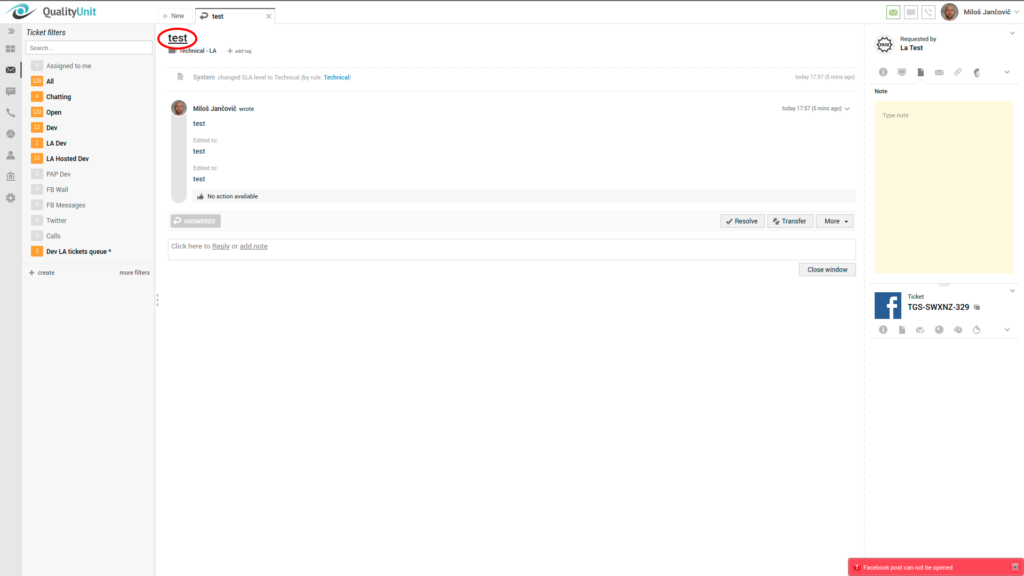The width and height of the screenshot is (1024, 576).
Task: Click the Reply link
Action: click(x=221, y=246)
